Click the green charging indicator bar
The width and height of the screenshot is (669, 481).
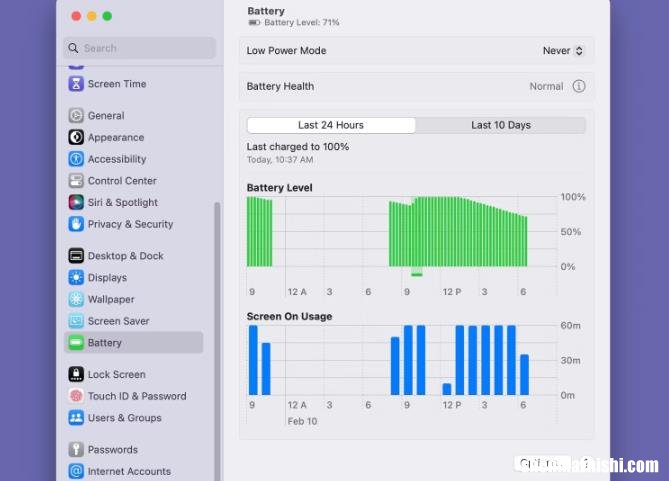[x=417, y=274]
